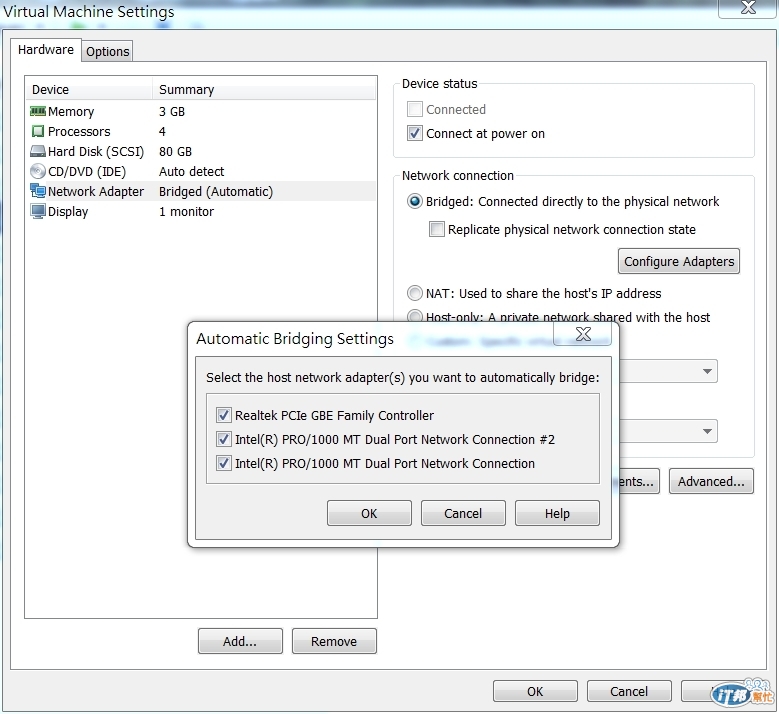Image resolution: width=779 pixels, height=714 pixels.
Task: Click the Remove hardware button
Action: click(334, 641)
